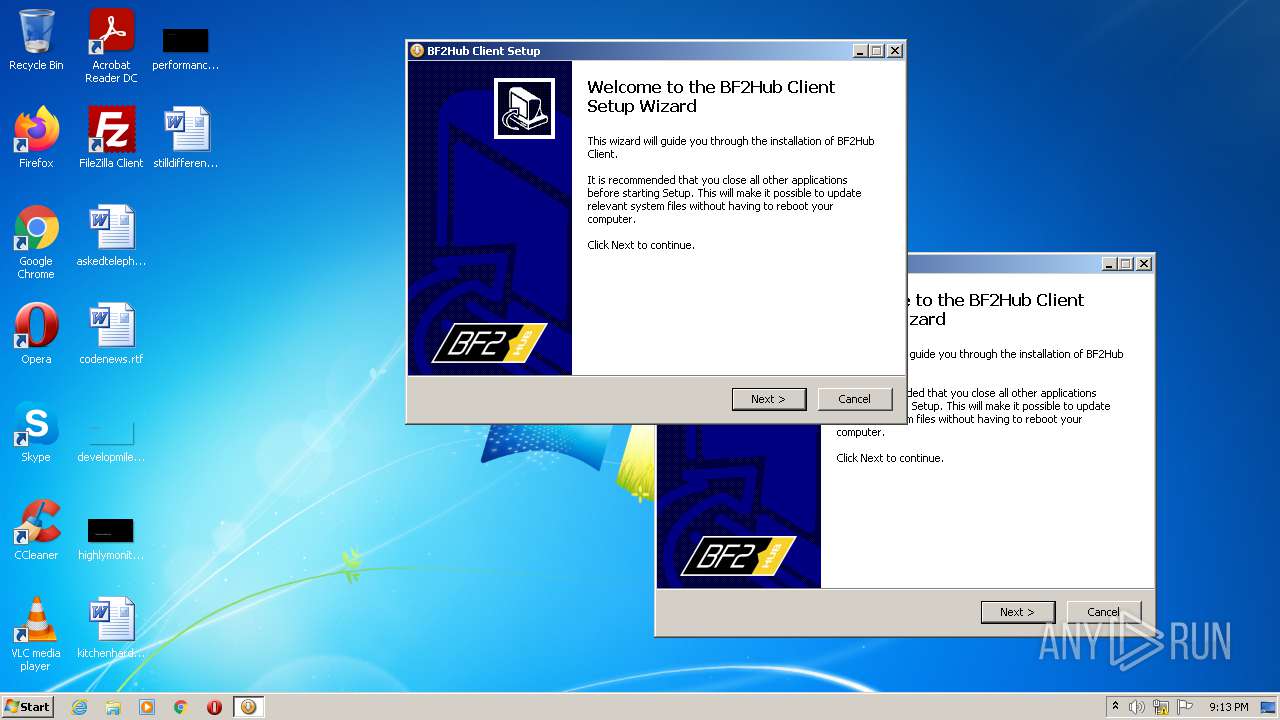Screen dimensions: 1280x720
Task: Launch Opera desktop shortcut
Action: (x=36, y=334)
